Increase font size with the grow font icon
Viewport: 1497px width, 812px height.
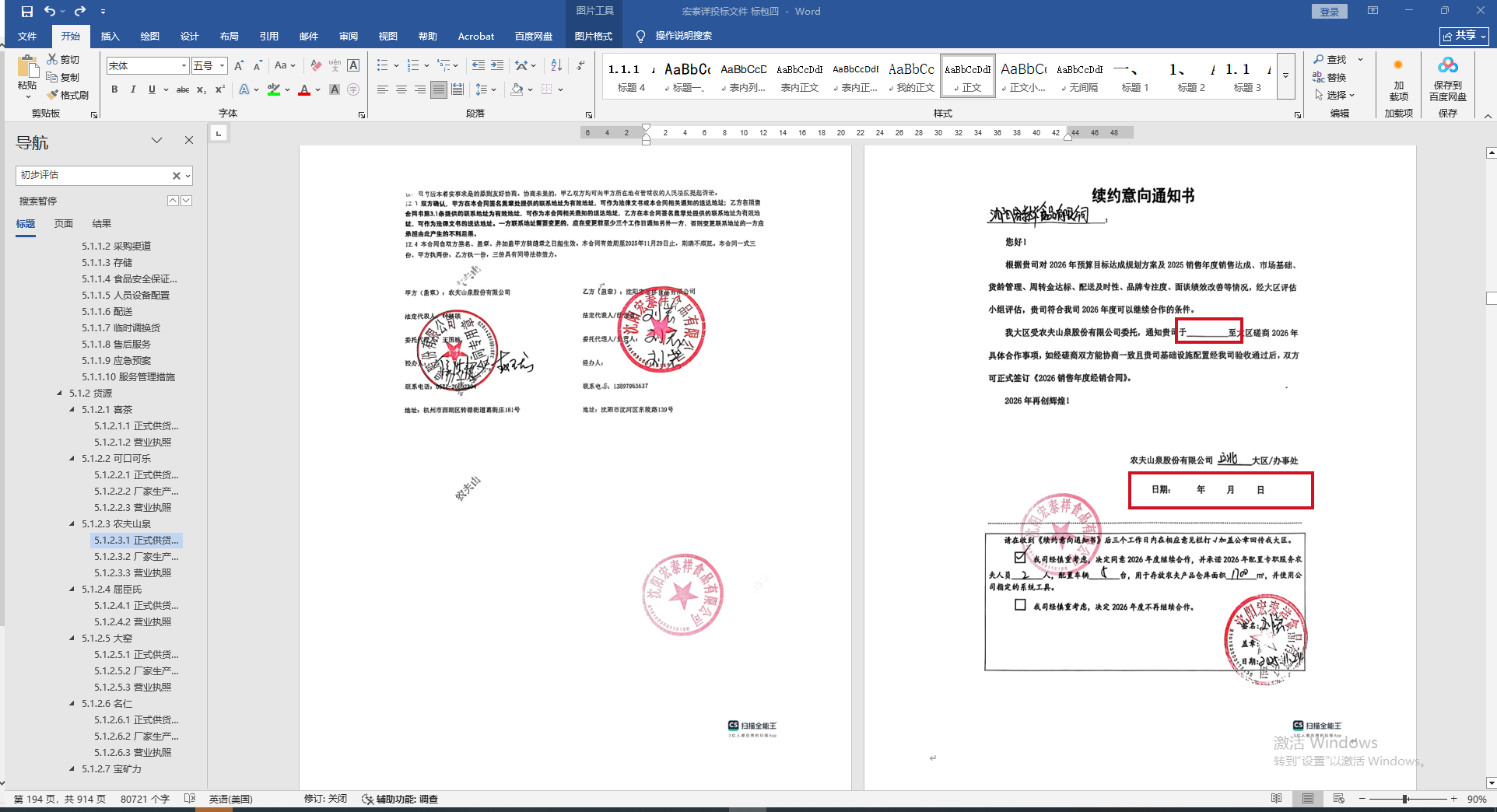coord(239,66)
